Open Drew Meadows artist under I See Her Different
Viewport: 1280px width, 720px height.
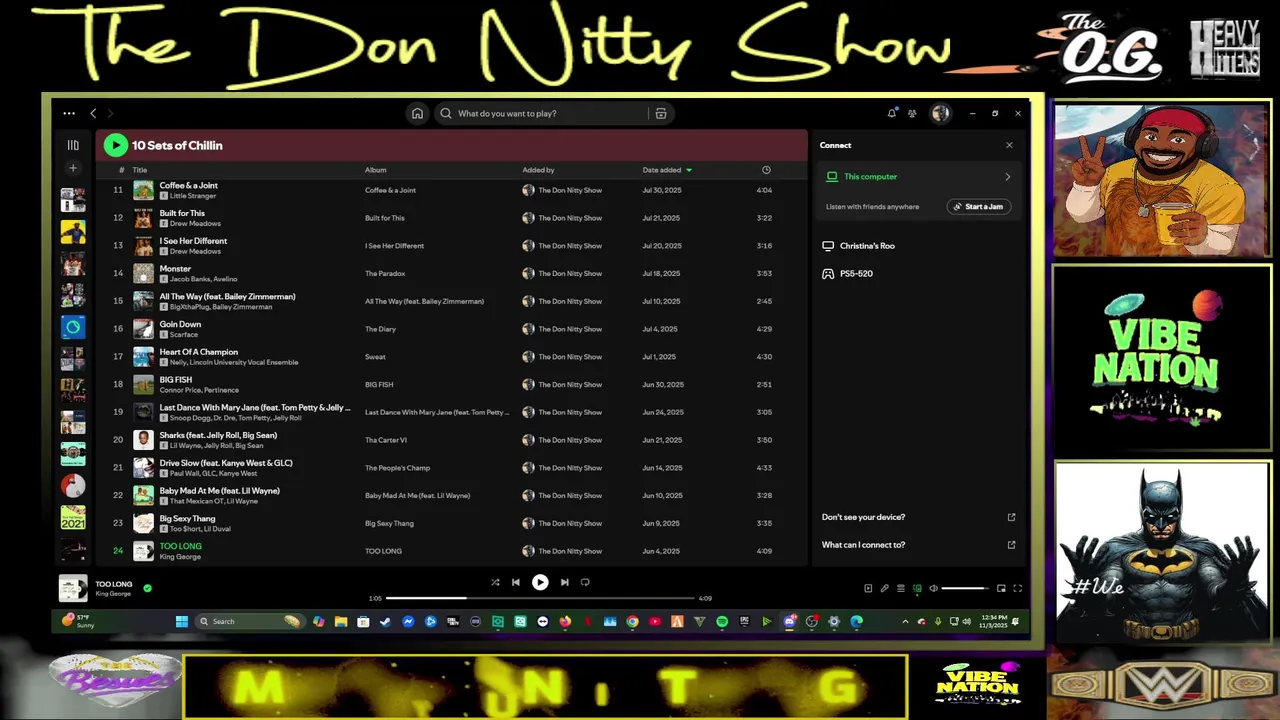[195, 251]
